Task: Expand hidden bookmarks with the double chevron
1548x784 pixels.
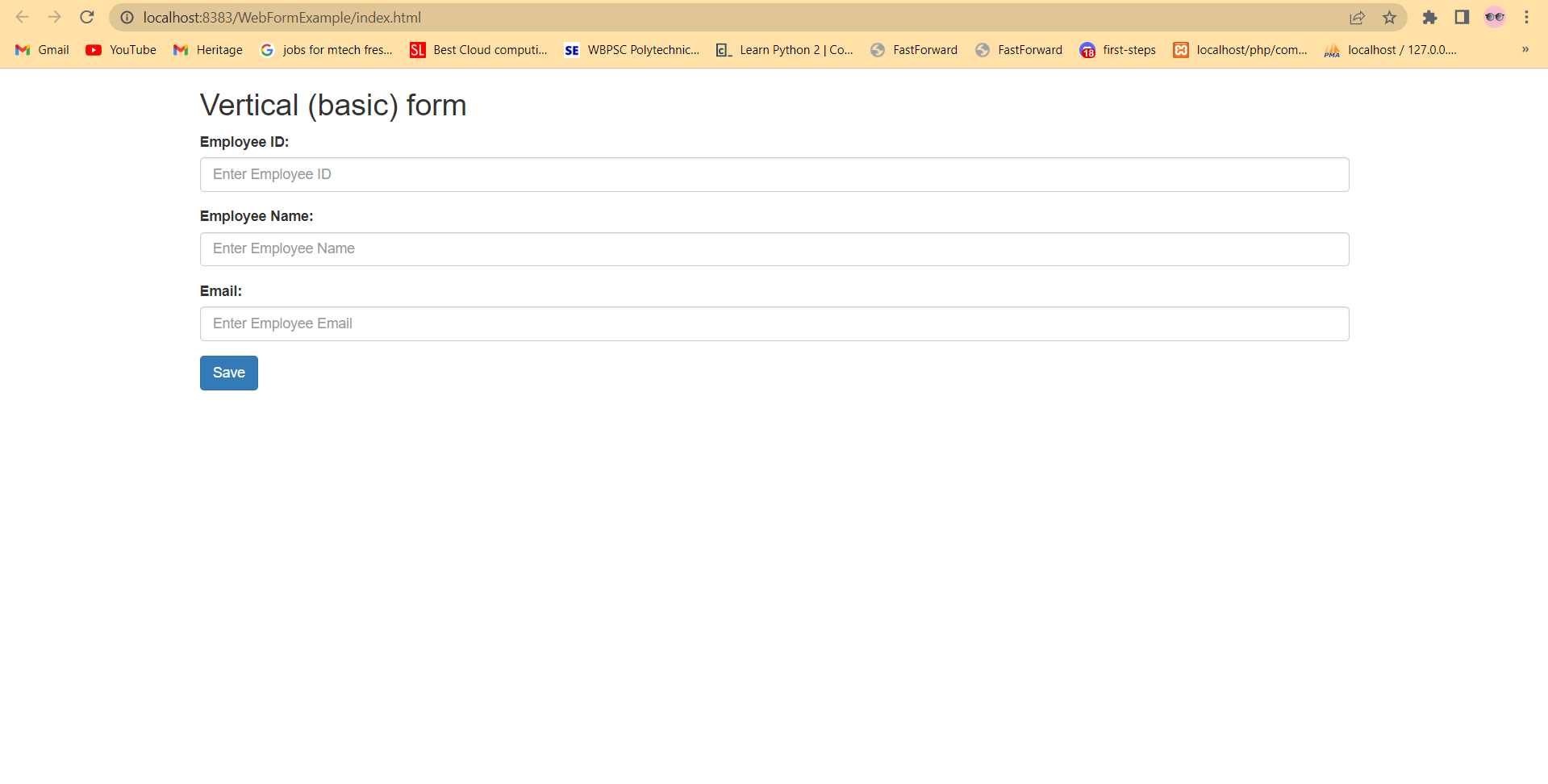Action: click(x=1525, y=50)
